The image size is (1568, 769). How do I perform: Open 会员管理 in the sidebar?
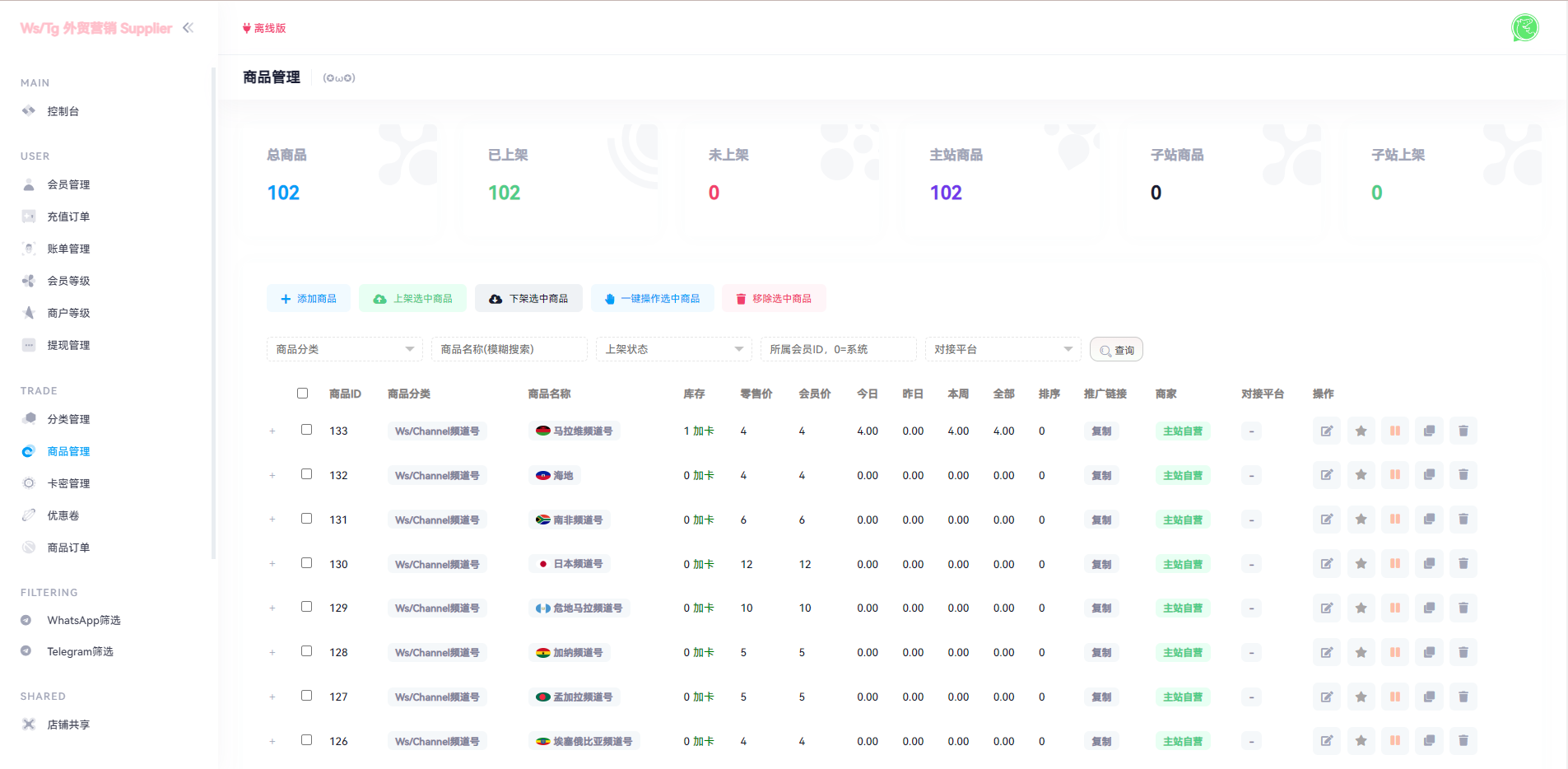click(68, 184)
